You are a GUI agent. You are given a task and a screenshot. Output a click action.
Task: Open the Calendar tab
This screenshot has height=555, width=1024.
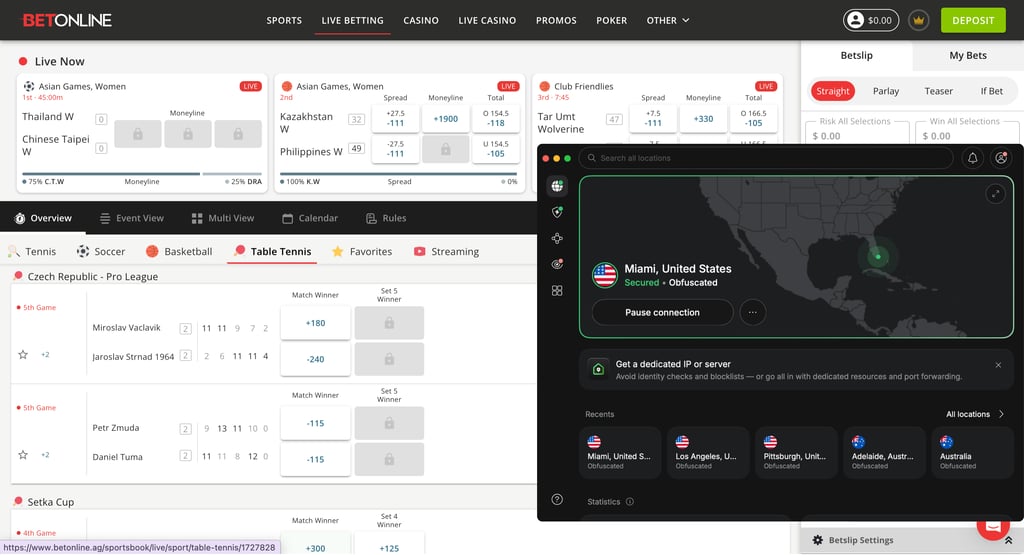310,218
